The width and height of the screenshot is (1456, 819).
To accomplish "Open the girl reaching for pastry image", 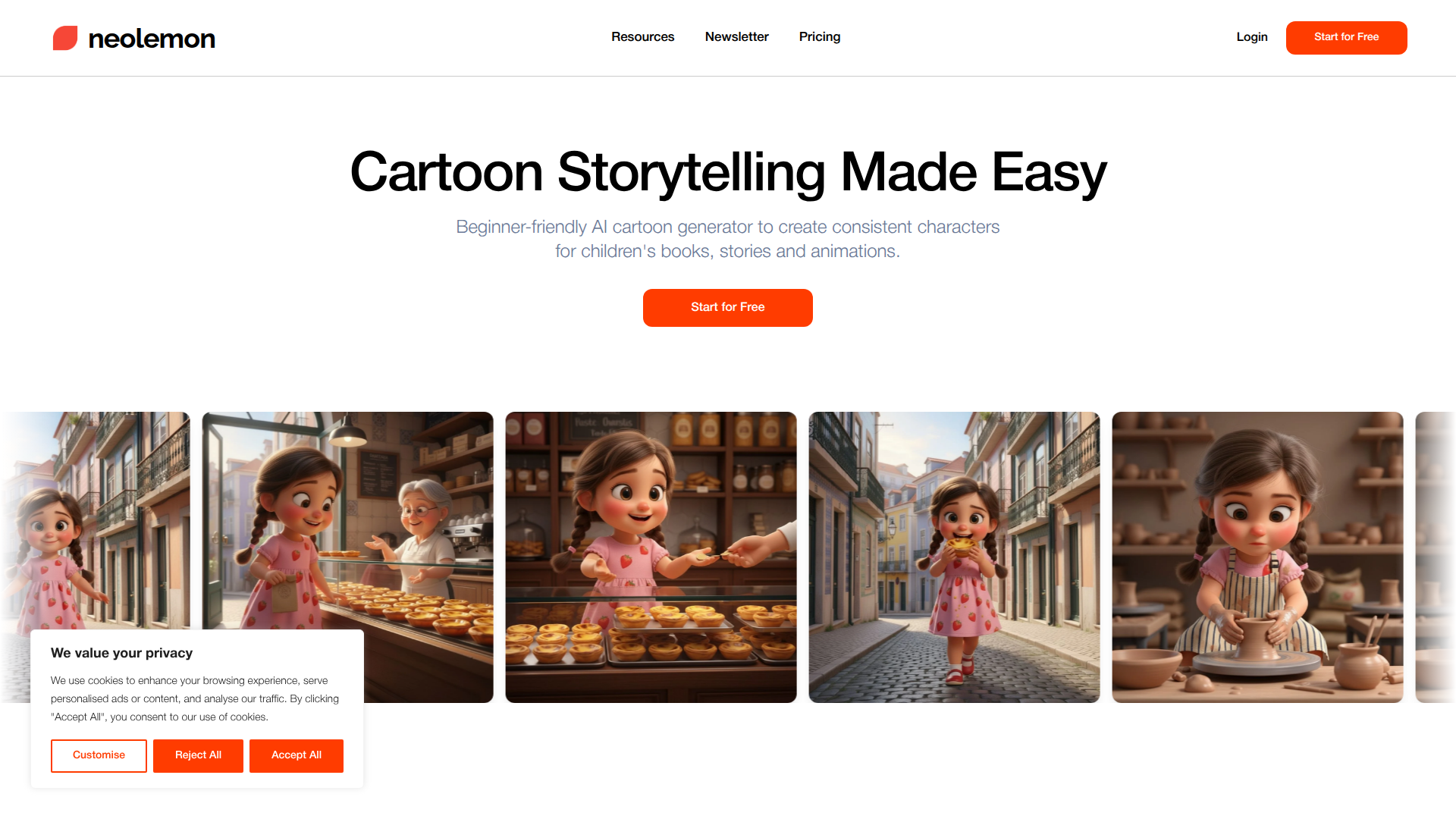I will click(651, 557).
